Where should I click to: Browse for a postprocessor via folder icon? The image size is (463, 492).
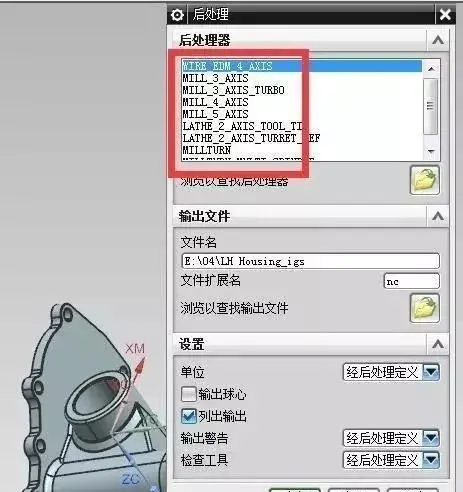[x=424, y=180]
